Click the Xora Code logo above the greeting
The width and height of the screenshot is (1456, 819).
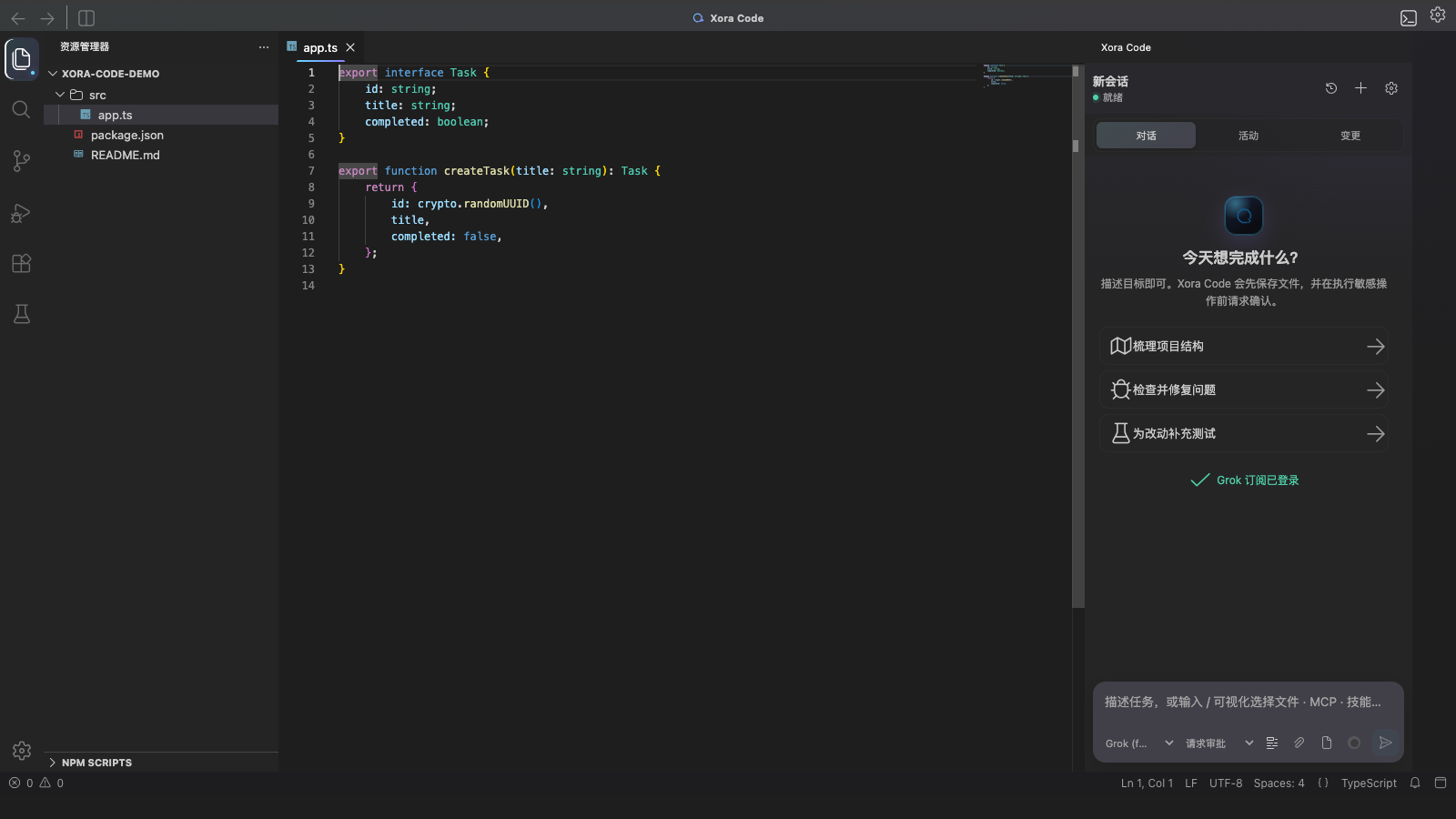(x=1244, y=216)
